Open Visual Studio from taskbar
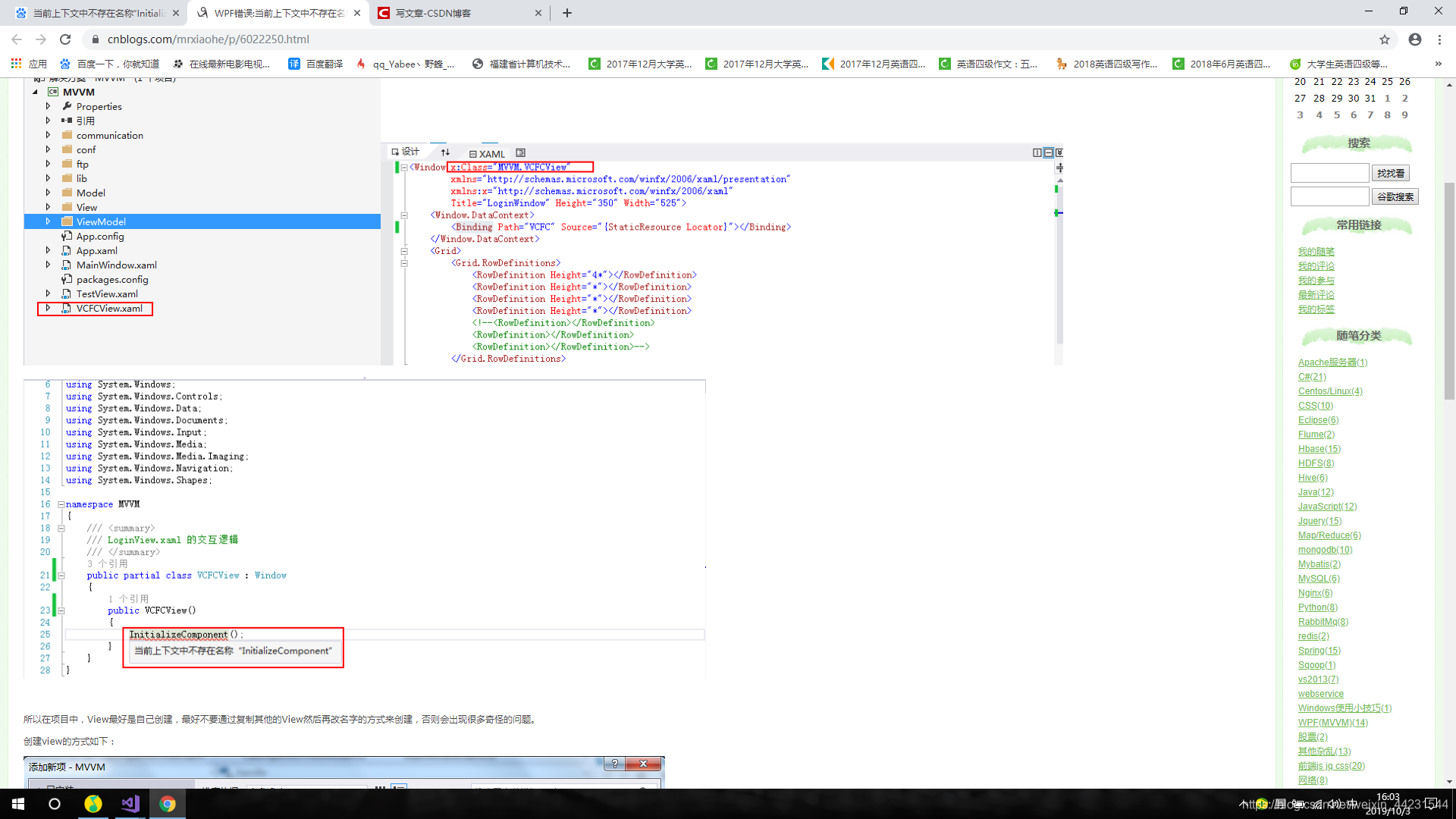Image resolution: width=1456 pixels, height=819 pixels. click(130, 804)
